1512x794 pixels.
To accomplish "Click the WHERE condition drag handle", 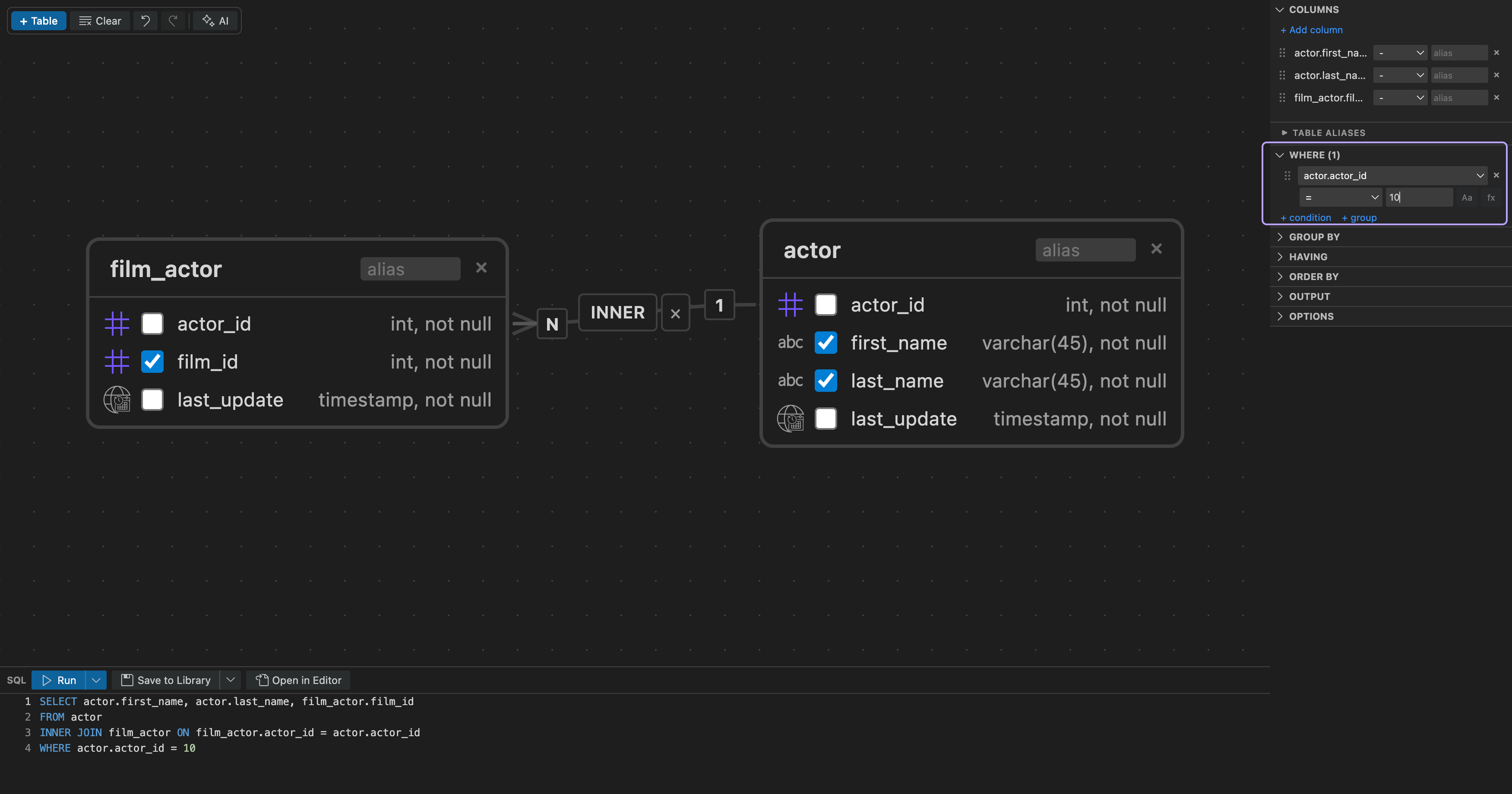I will pos(1288,176).
